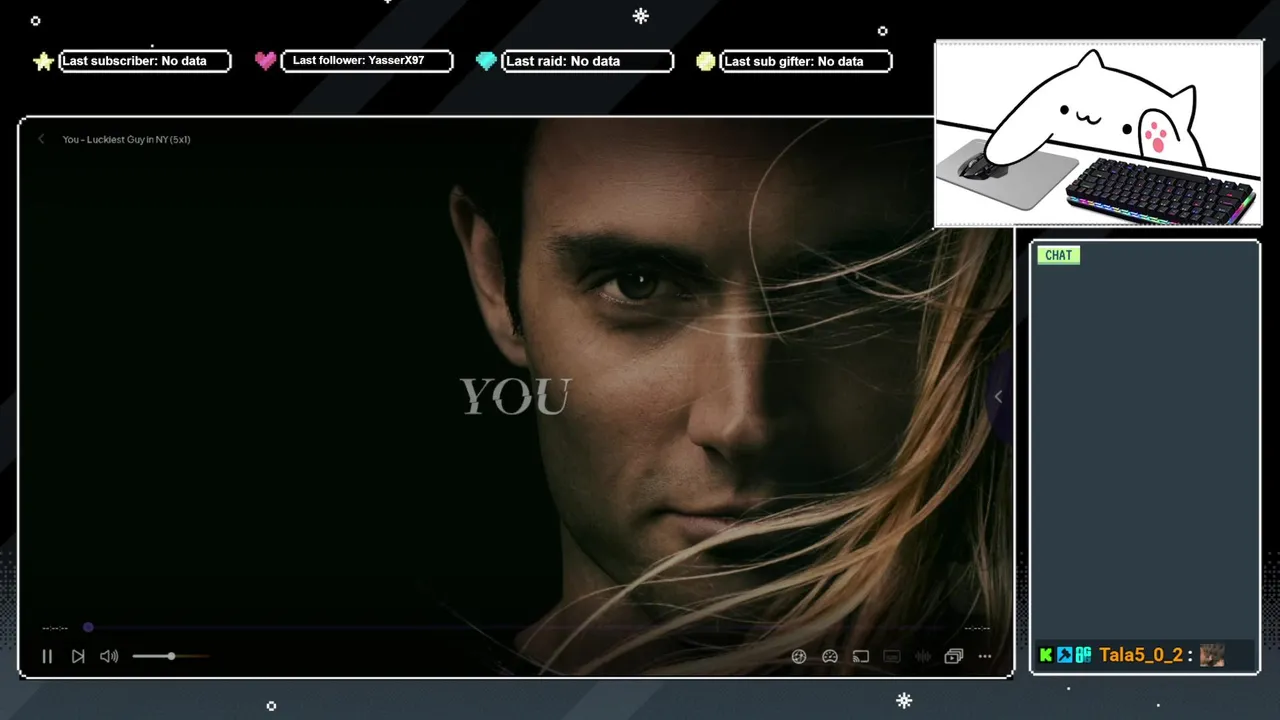
Task: Adjust the volume slider
Action: (171, 656)
